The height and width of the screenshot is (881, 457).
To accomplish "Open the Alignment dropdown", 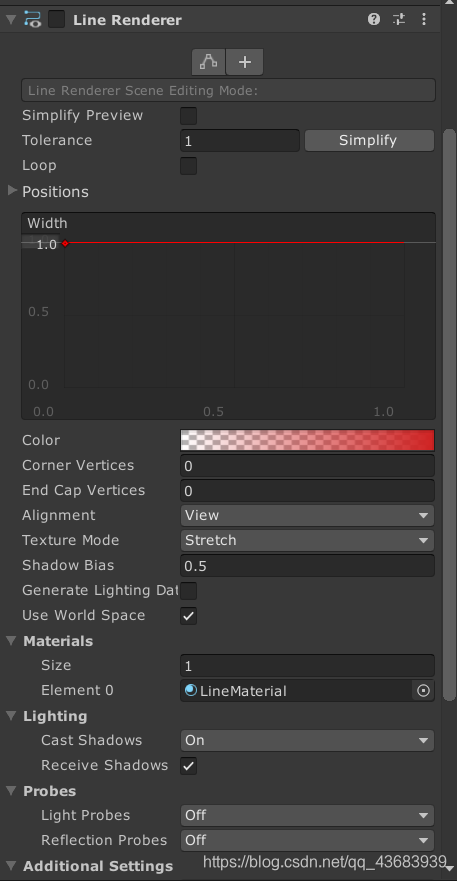I will [307, 515].
